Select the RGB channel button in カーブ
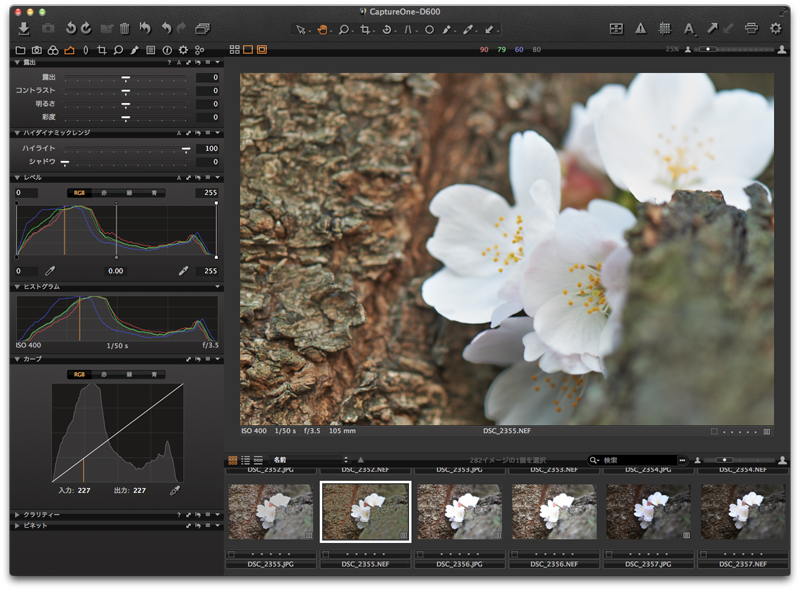The width and height of the screenshot is (800, 590). pyautogui.click(x=79, y=374)
